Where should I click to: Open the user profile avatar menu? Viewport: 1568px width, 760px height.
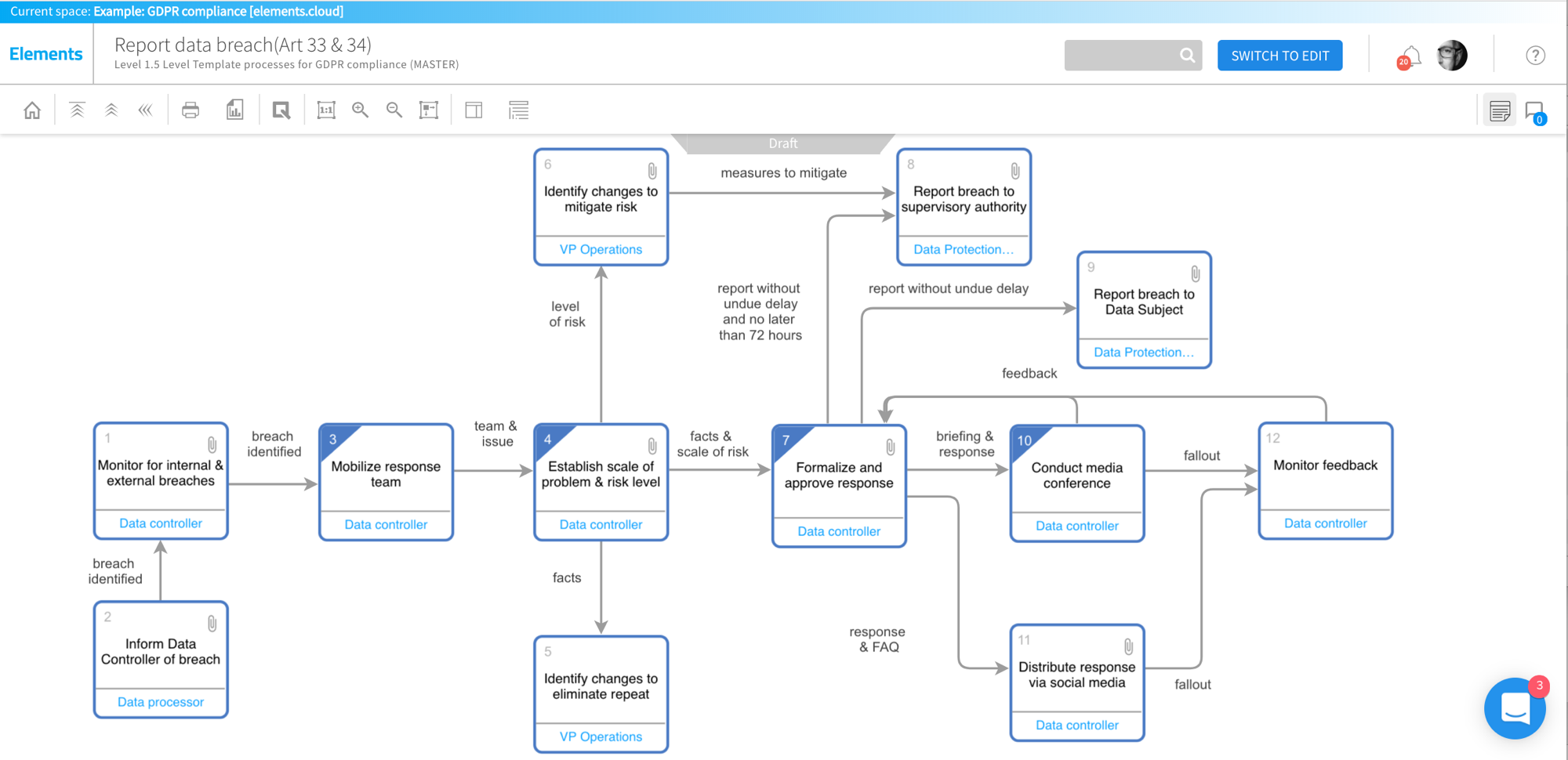point(1452,56)
